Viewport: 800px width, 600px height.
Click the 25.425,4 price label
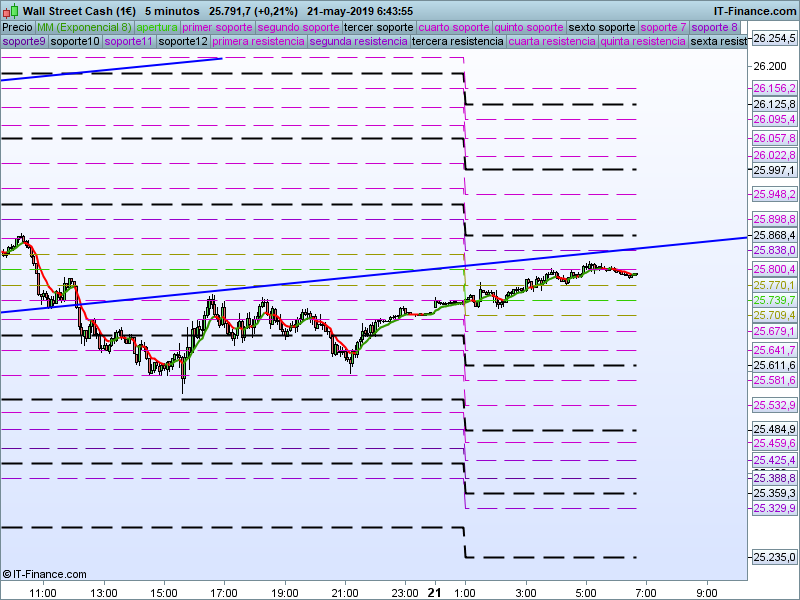pyautogui.click(x=774, y=460)
